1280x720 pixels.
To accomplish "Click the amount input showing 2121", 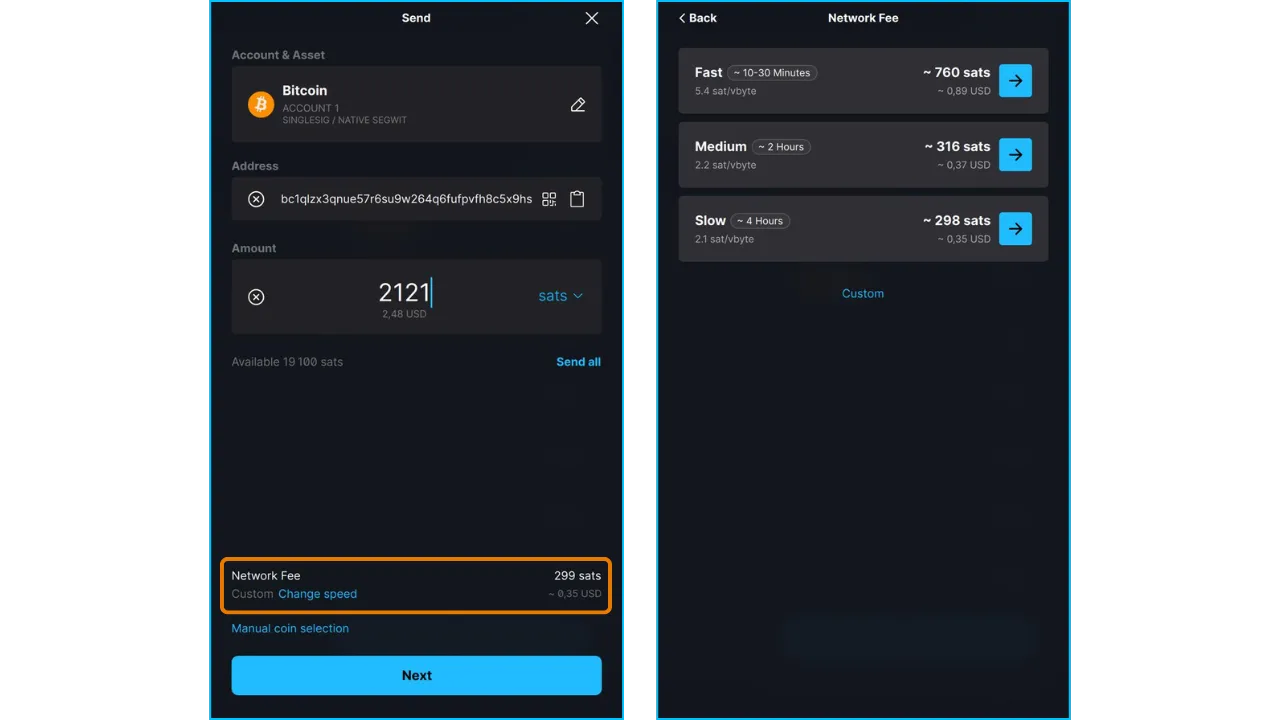I will 404,293.
